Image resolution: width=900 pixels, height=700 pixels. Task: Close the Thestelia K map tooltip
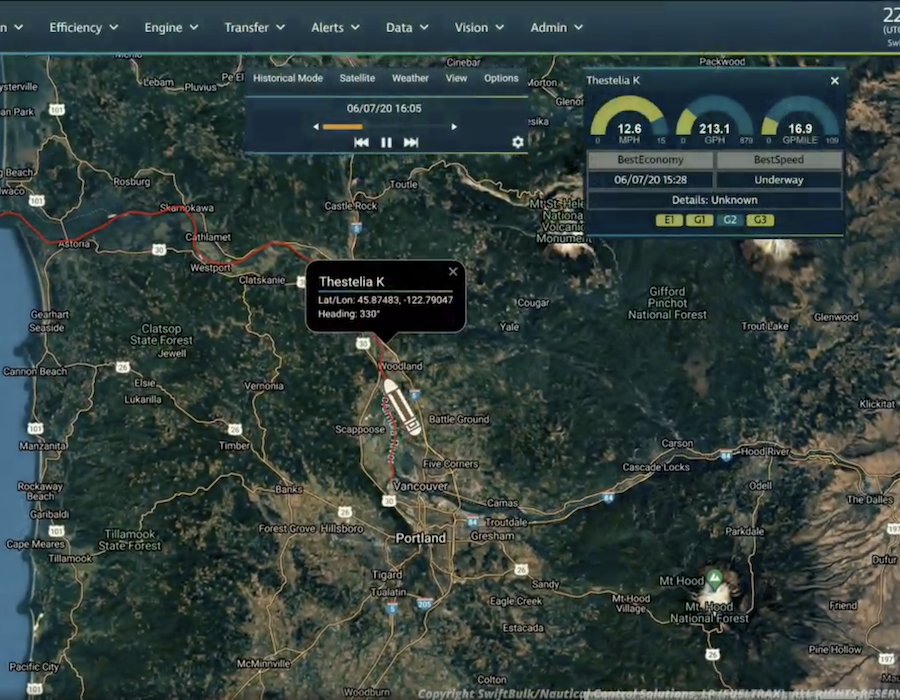(x=453, y=272)
